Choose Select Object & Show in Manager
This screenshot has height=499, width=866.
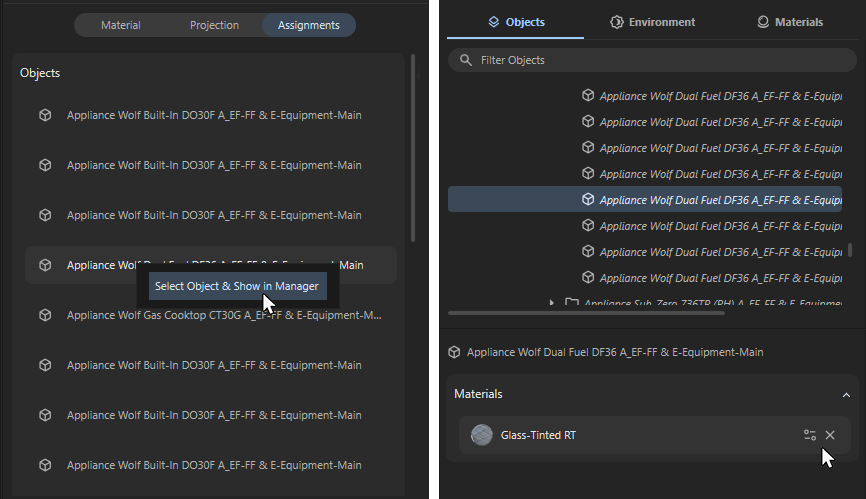[x=237, y=286]
